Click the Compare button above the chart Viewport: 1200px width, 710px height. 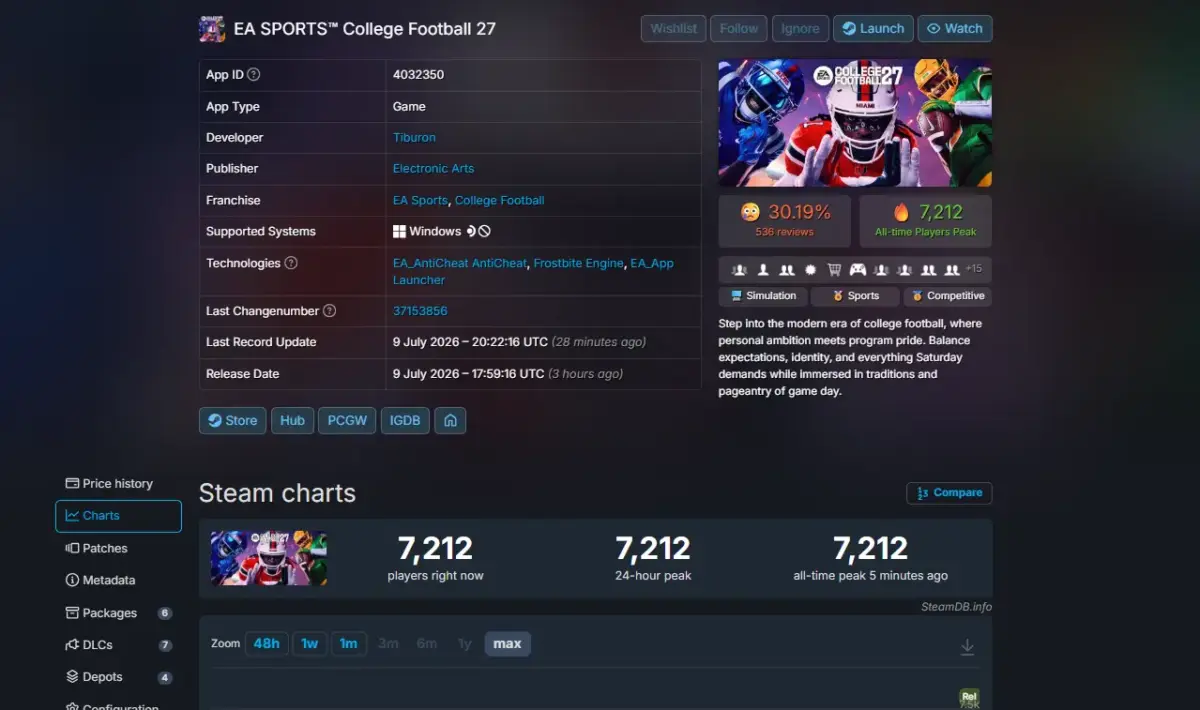[949, 493]
